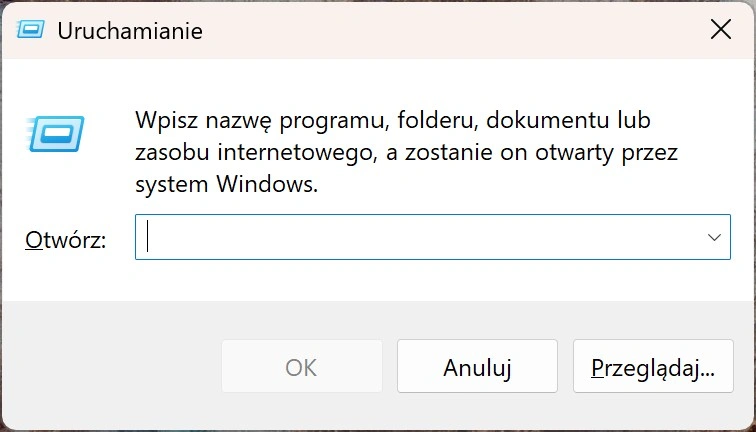Open the Przeglądaj... file browser
The image size is (756, 432).
[652, 367]
